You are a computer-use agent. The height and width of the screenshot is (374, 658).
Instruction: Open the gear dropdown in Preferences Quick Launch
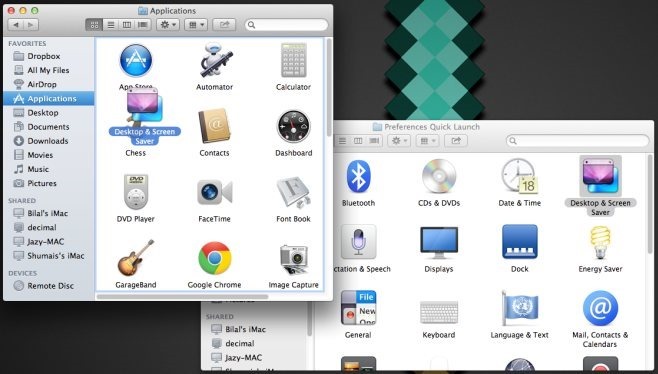[399, 141]
